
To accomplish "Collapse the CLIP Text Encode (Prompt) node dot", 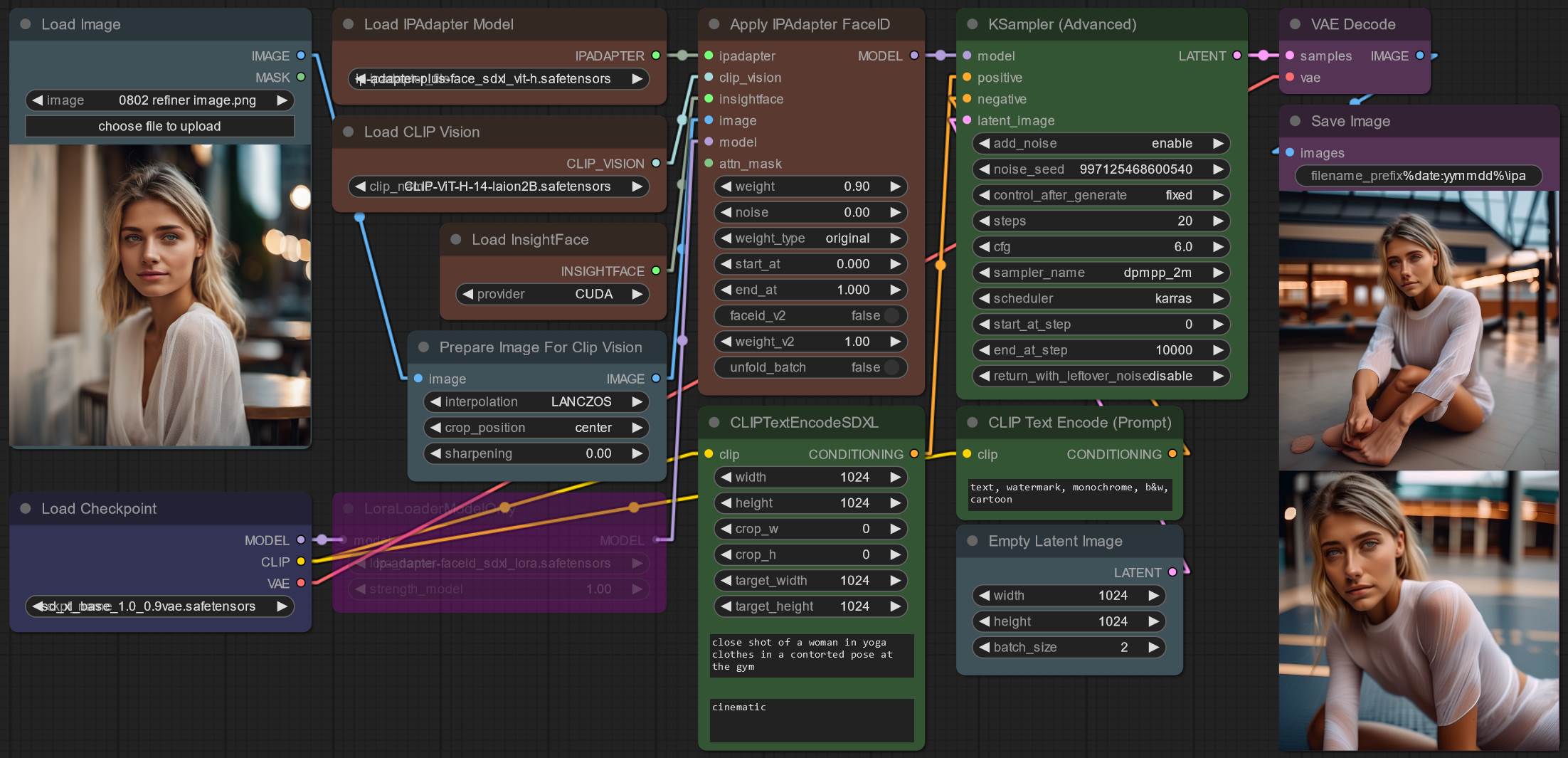I will [x=973, y=423].
